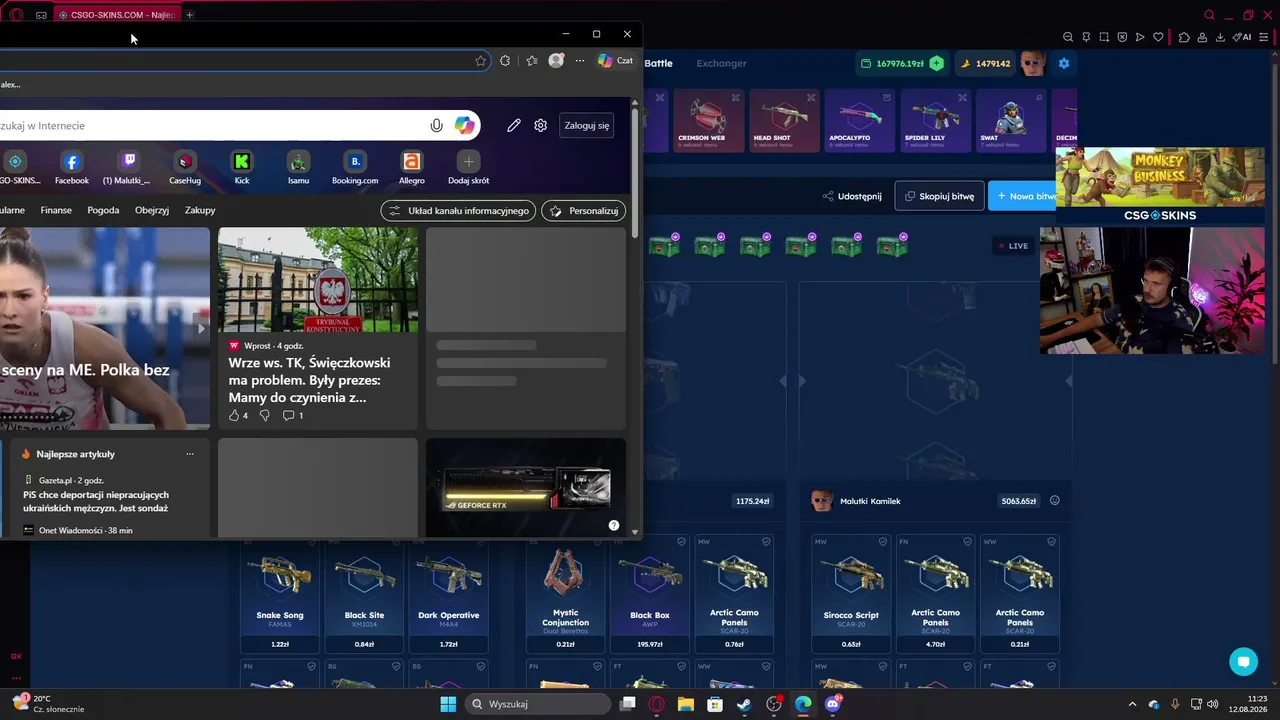
Task: Switch to the Exchanger tab on CSGO-Skins
Action: pyautogui.click(x=721, y=63)
